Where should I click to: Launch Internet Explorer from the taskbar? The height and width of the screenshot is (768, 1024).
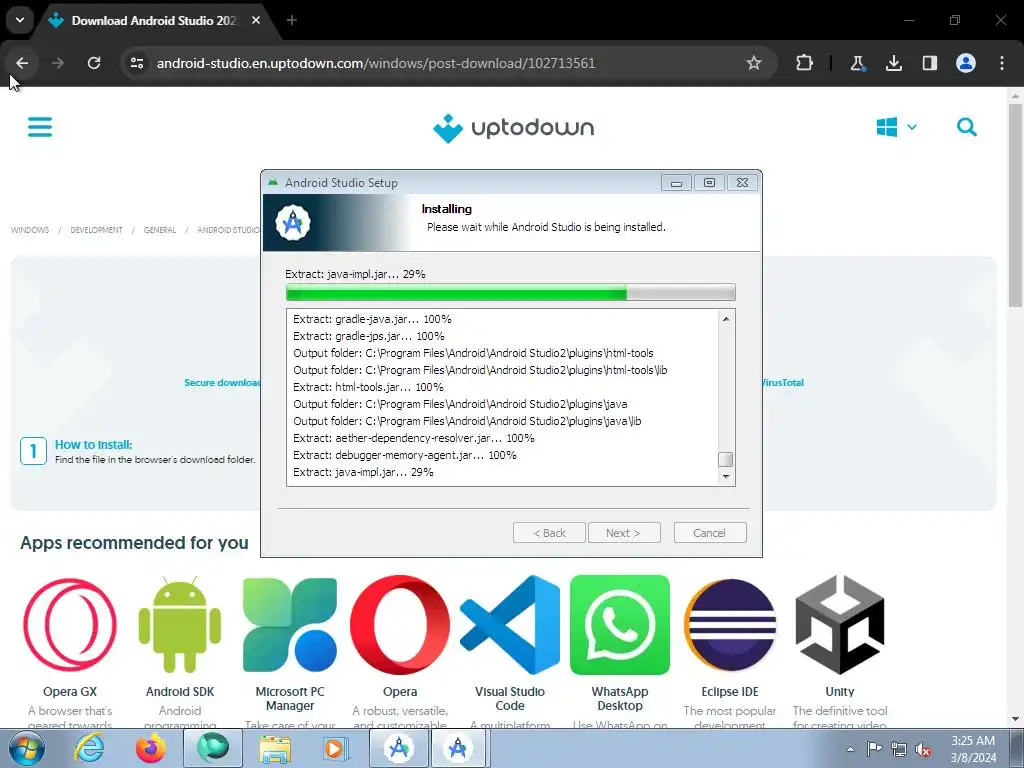[x=89, y=748]
